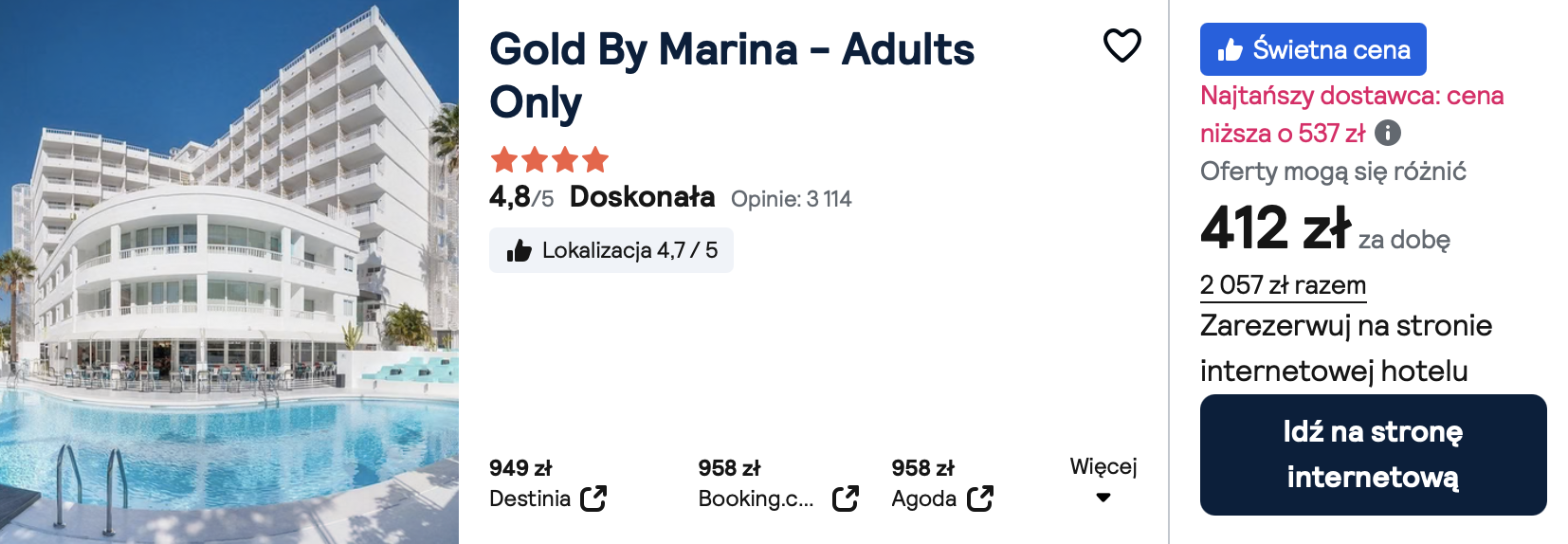This screenshot has width=1568, height=544.
Task: Click Idź na stronę internetową button
Action: click(x=1373, y=455)
